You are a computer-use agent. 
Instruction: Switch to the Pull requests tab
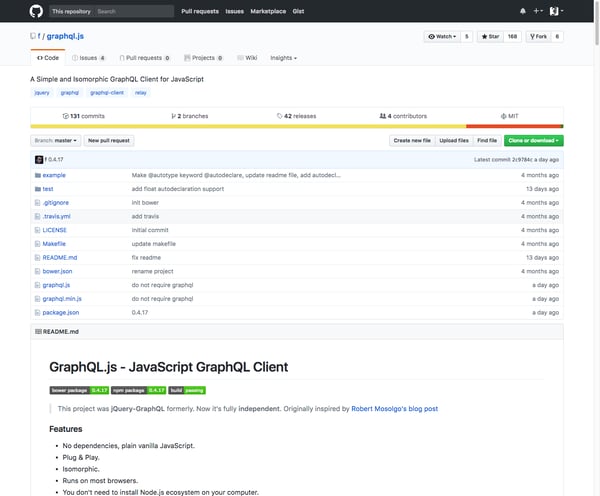pyautogui.click(x=145, y=58)
